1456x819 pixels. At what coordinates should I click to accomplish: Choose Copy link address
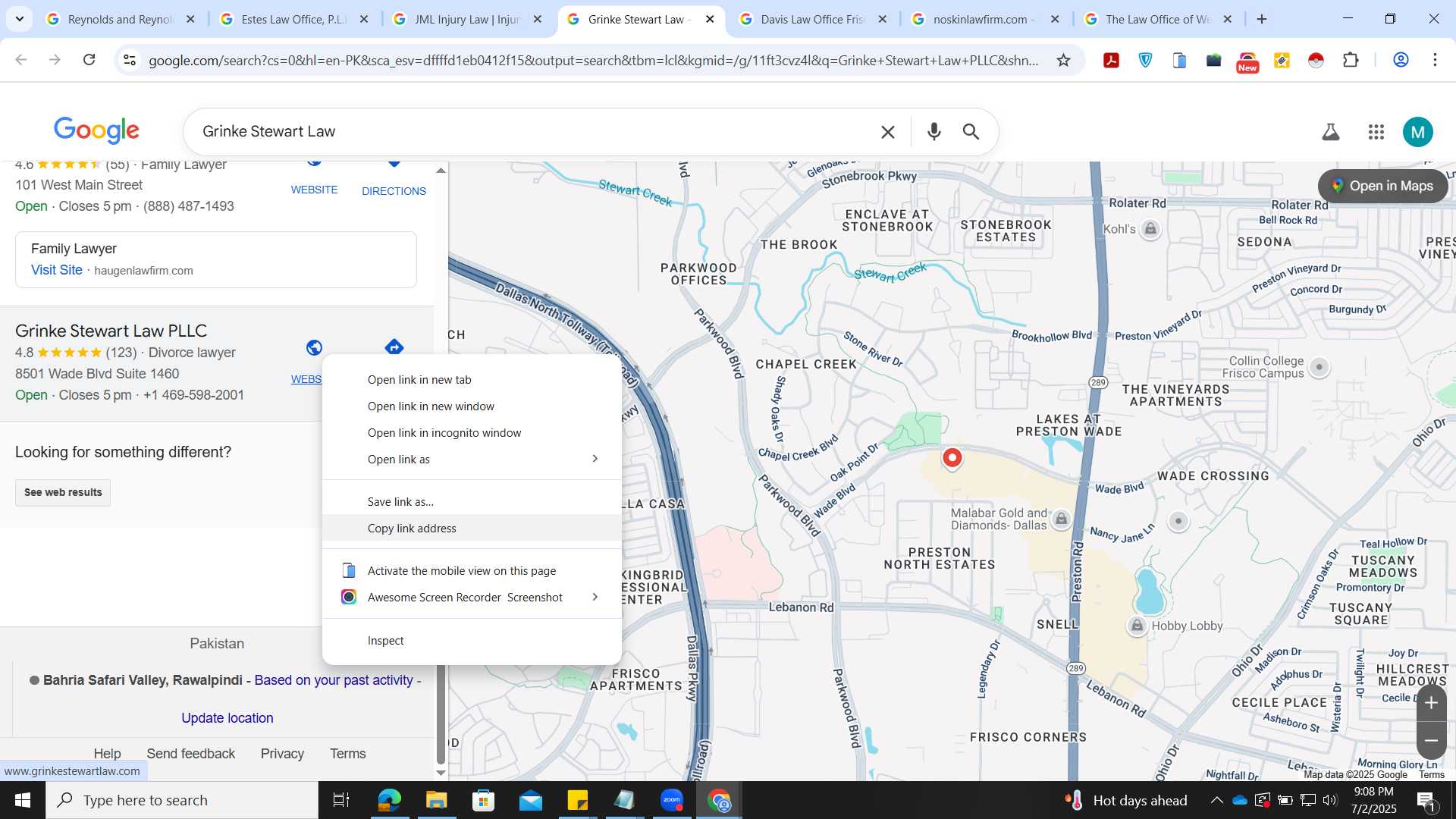tap(472, 529)
